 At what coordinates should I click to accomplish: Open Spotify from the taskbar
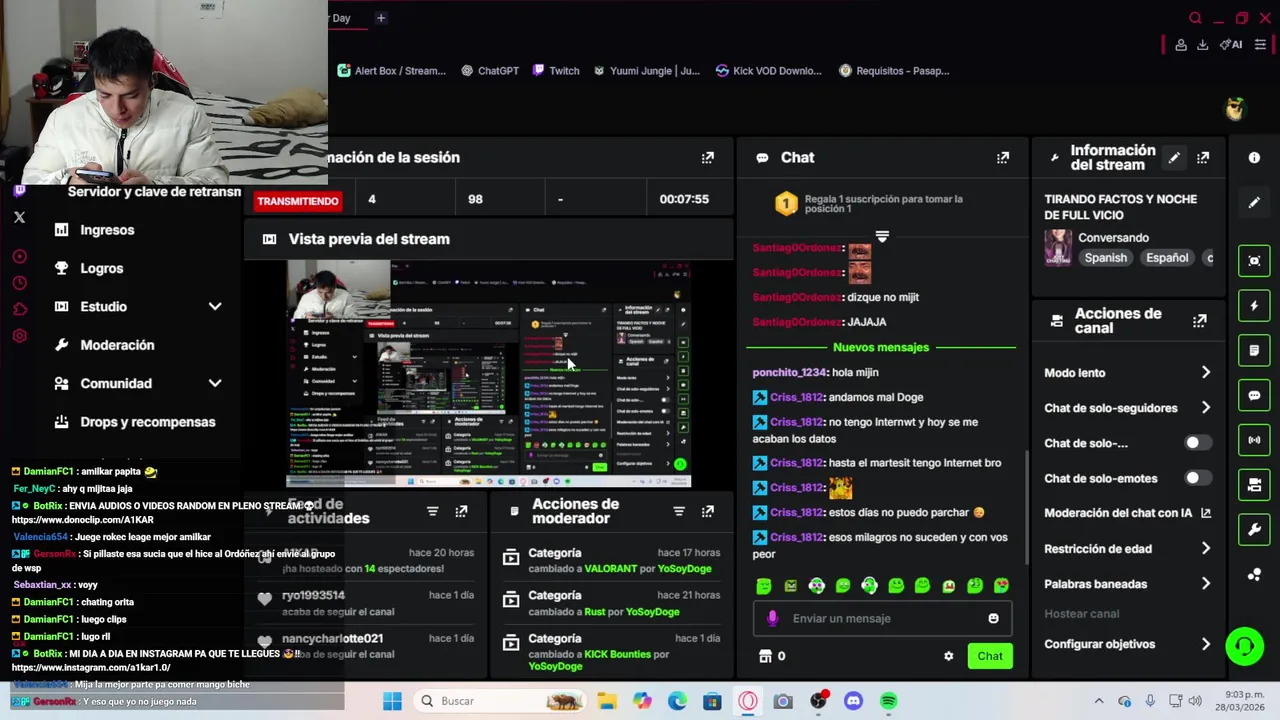click(888, 701)
